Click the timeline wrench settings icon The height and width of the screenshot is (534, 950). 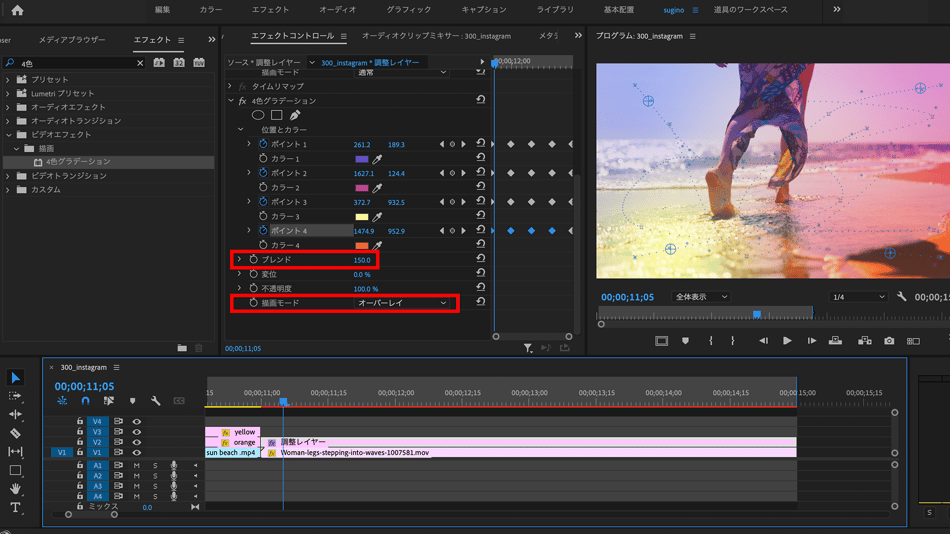156,401
